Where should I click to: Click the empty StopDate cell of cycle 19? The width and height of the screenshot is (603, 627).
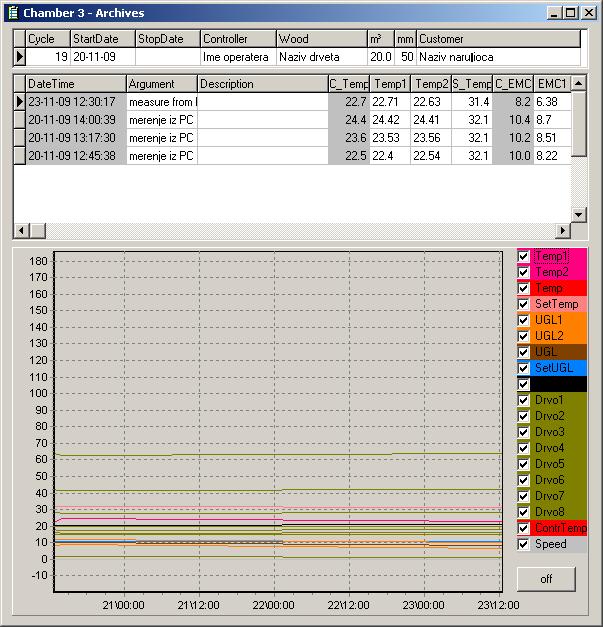168,57
